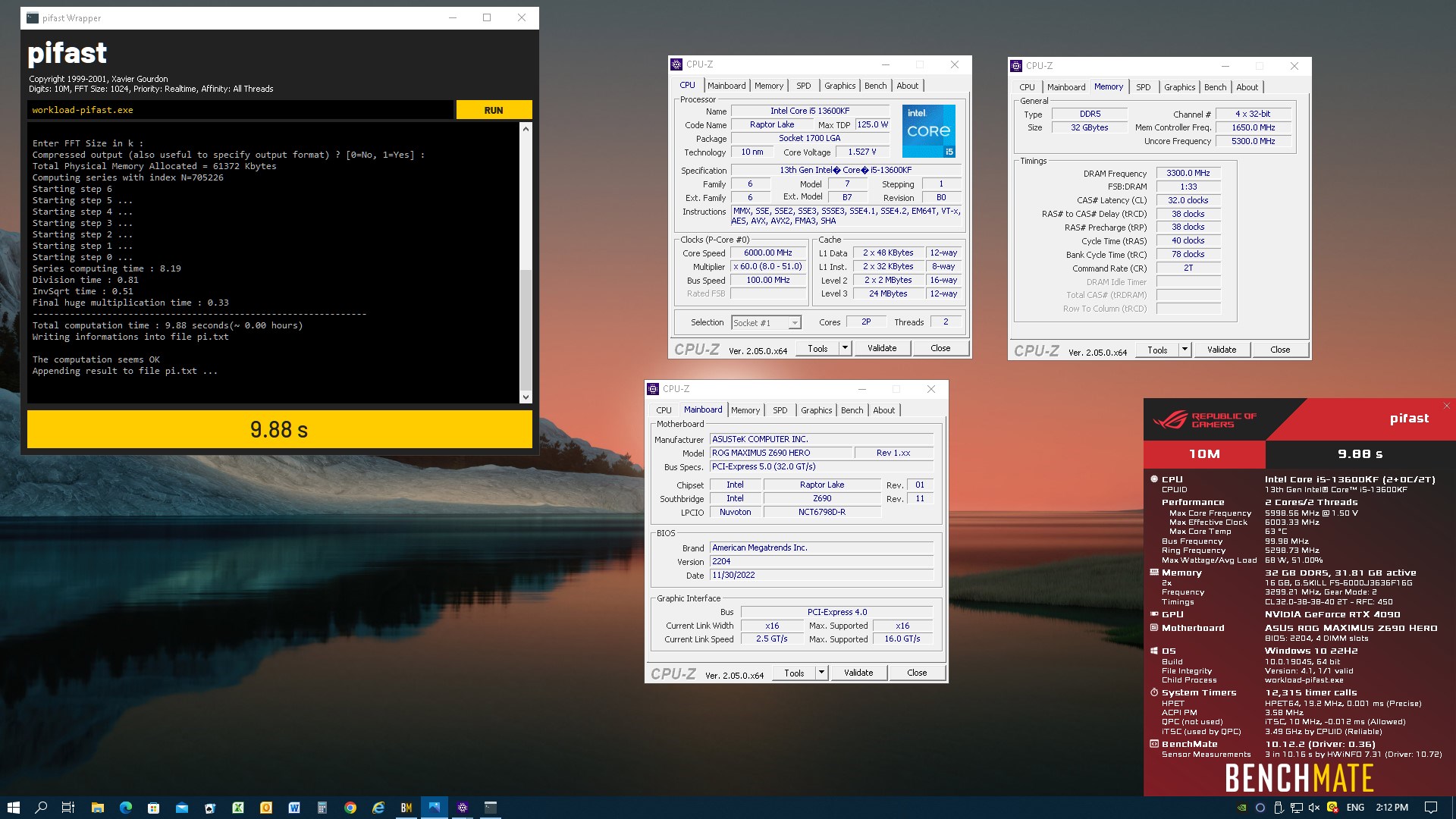Viewport: 1456px width, 819px height.
Task: Click Close in CPU tab window
Action: pyautogui.click(x=940, y=348)
